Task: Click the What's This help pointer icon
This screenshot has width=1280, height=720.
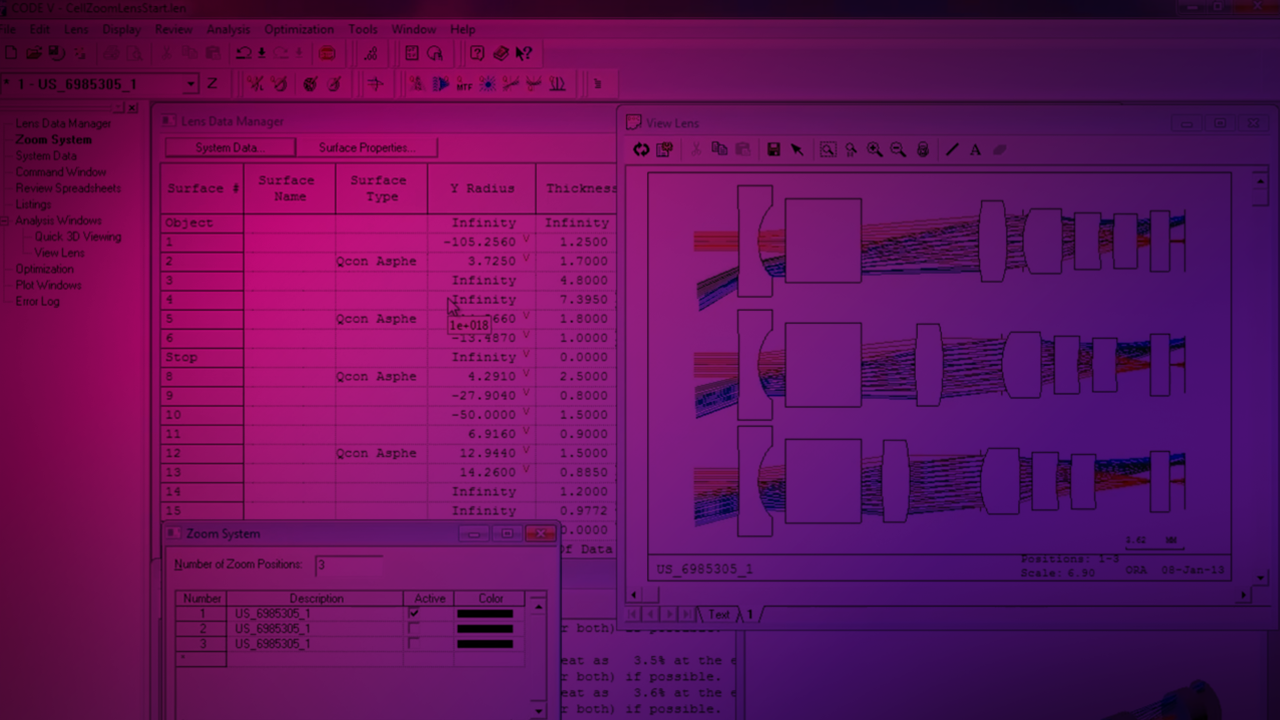Action: (524, 54)
